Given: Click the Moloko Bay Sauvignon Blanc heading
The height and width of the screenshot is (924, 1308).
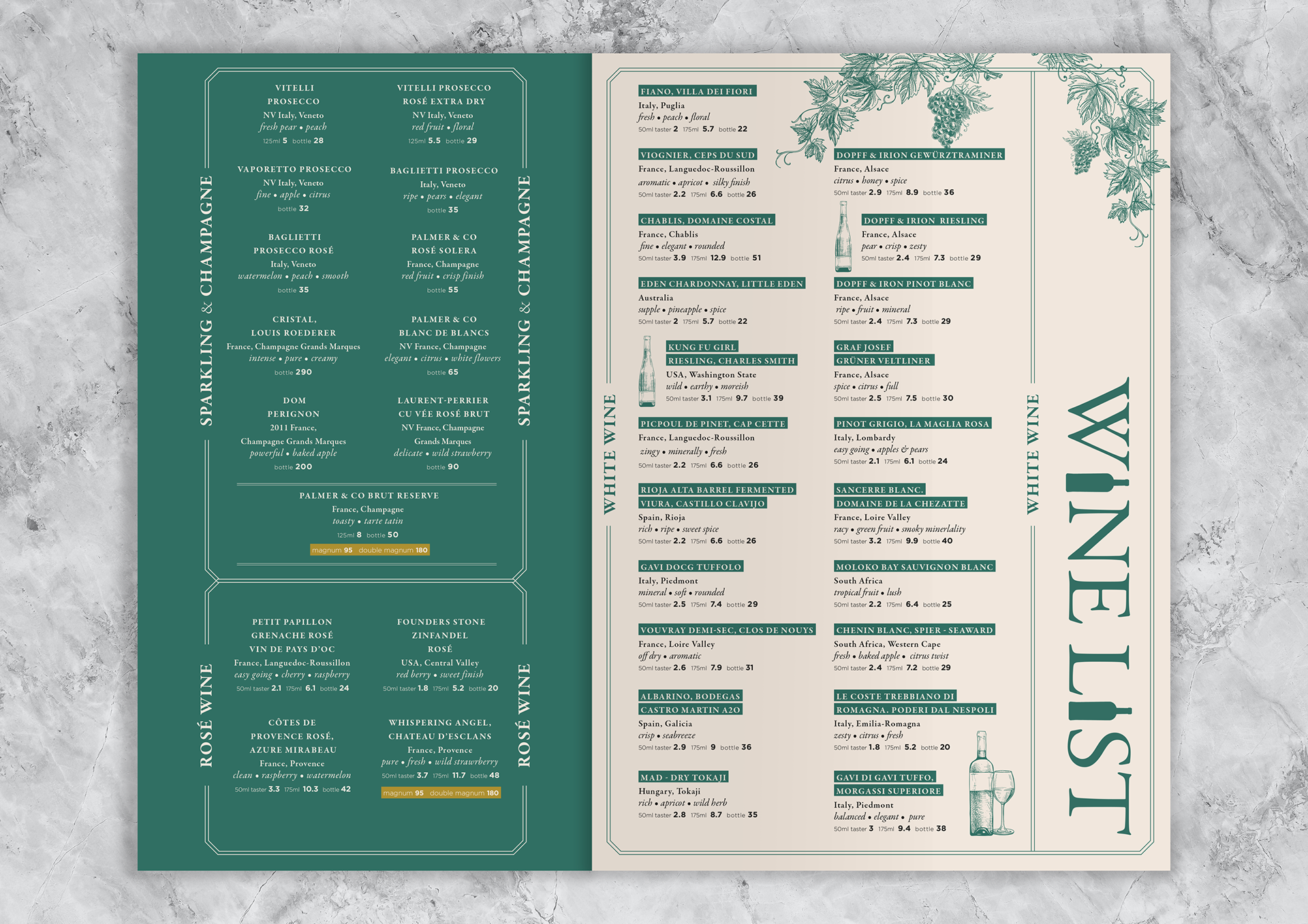Looking at the screenshot, I should (914, 567).
